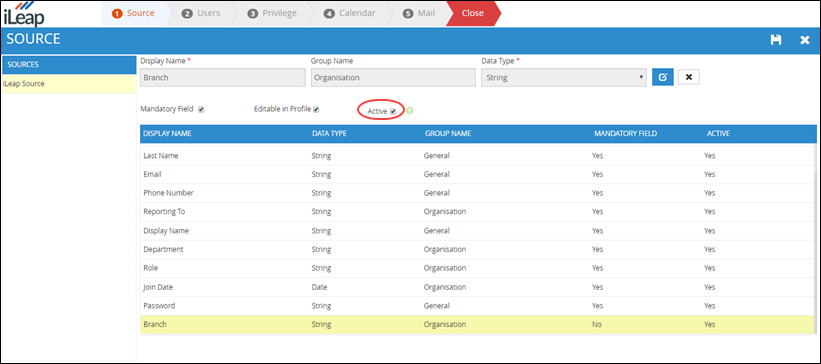Image resolution: width=821 pixels, height=364 pixels.
Task: Go to the Mail step tab
Action: (419, 13)
